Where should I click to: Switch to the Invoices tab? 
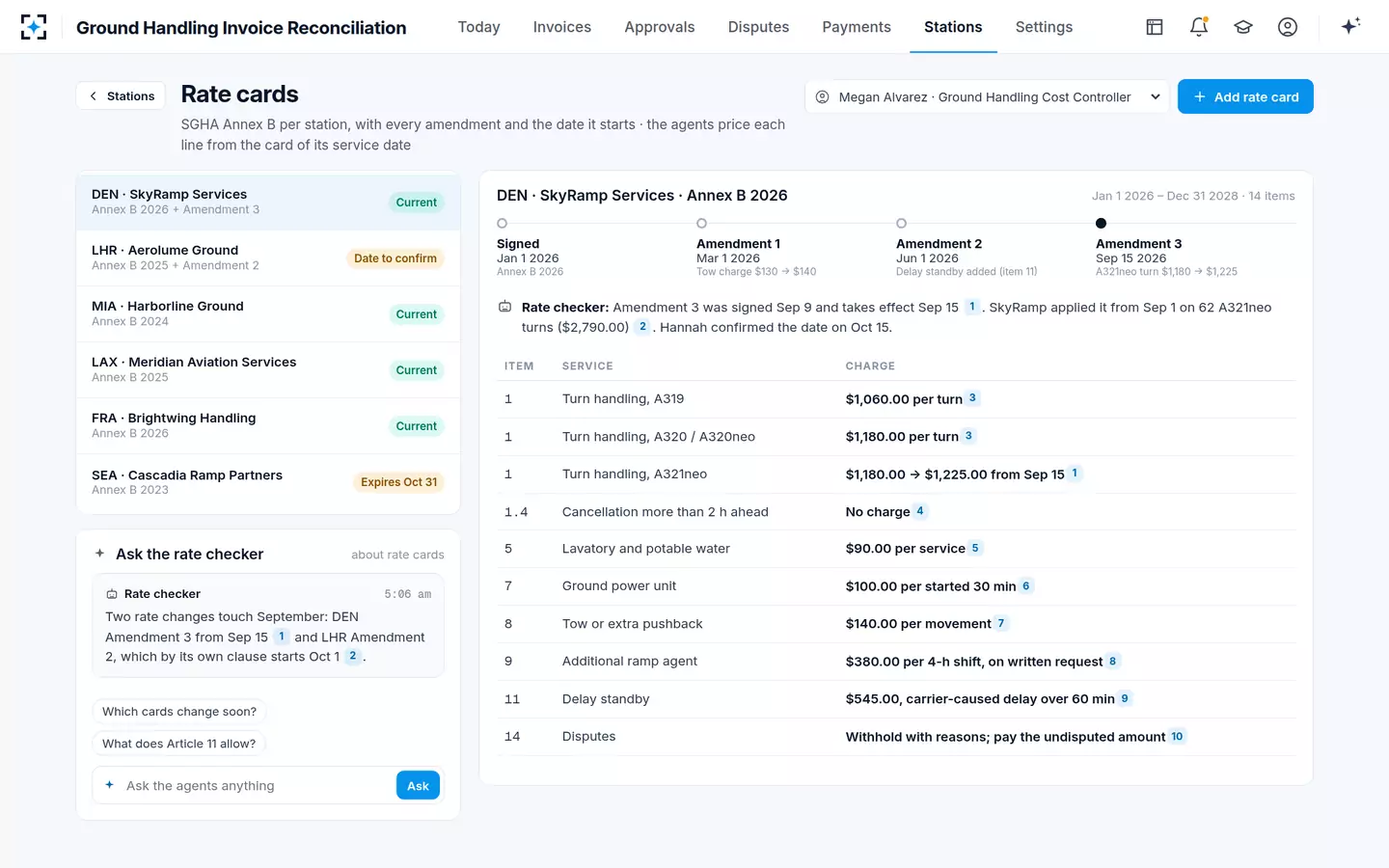(x=562, y=27)
